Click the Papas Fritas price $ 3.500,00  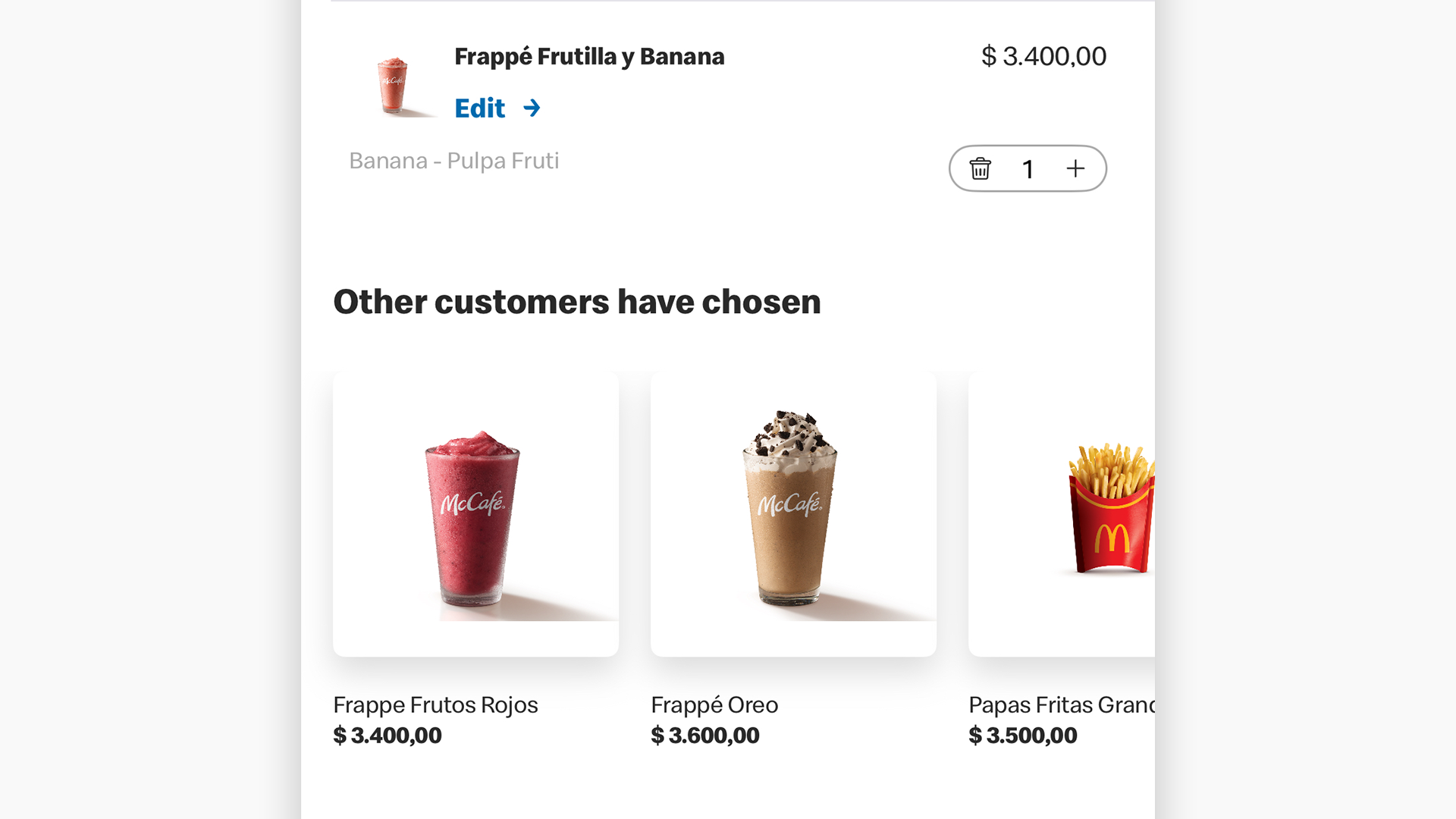[1023, 736]
